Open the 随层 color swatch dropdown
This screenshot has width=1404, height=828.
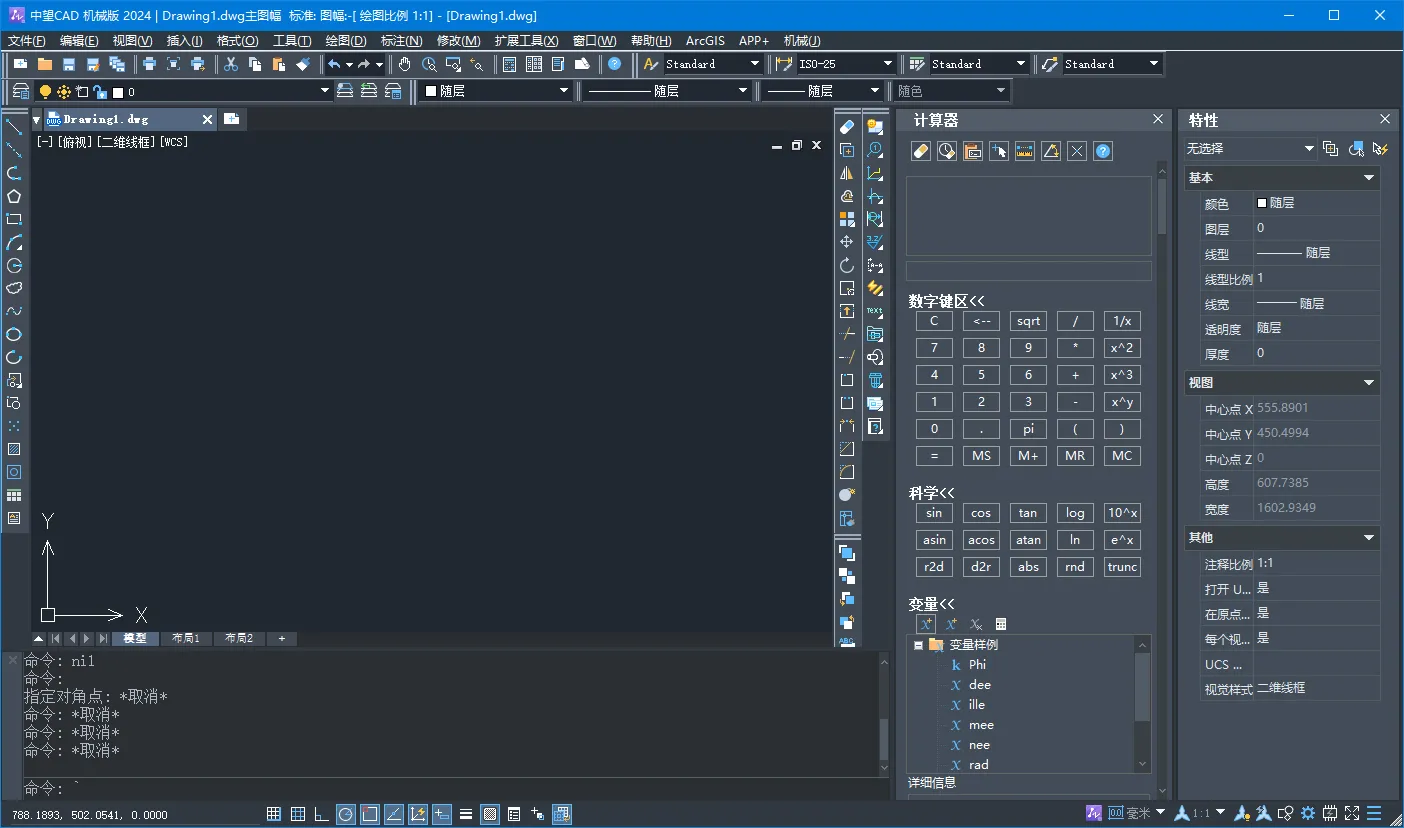coord(563,91)
